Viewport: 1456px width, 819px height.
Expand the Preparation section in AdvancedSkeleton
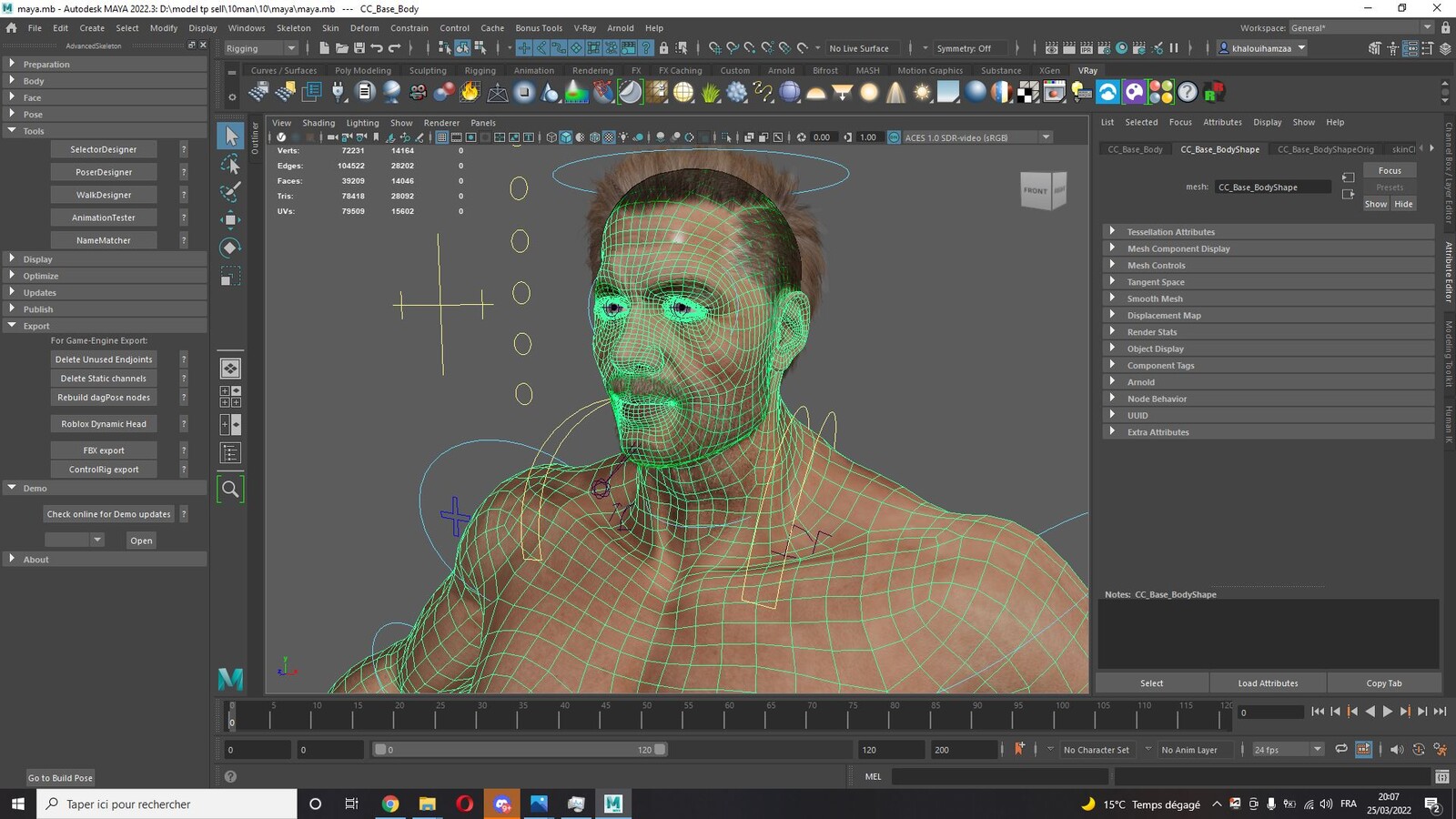point(105,65)
